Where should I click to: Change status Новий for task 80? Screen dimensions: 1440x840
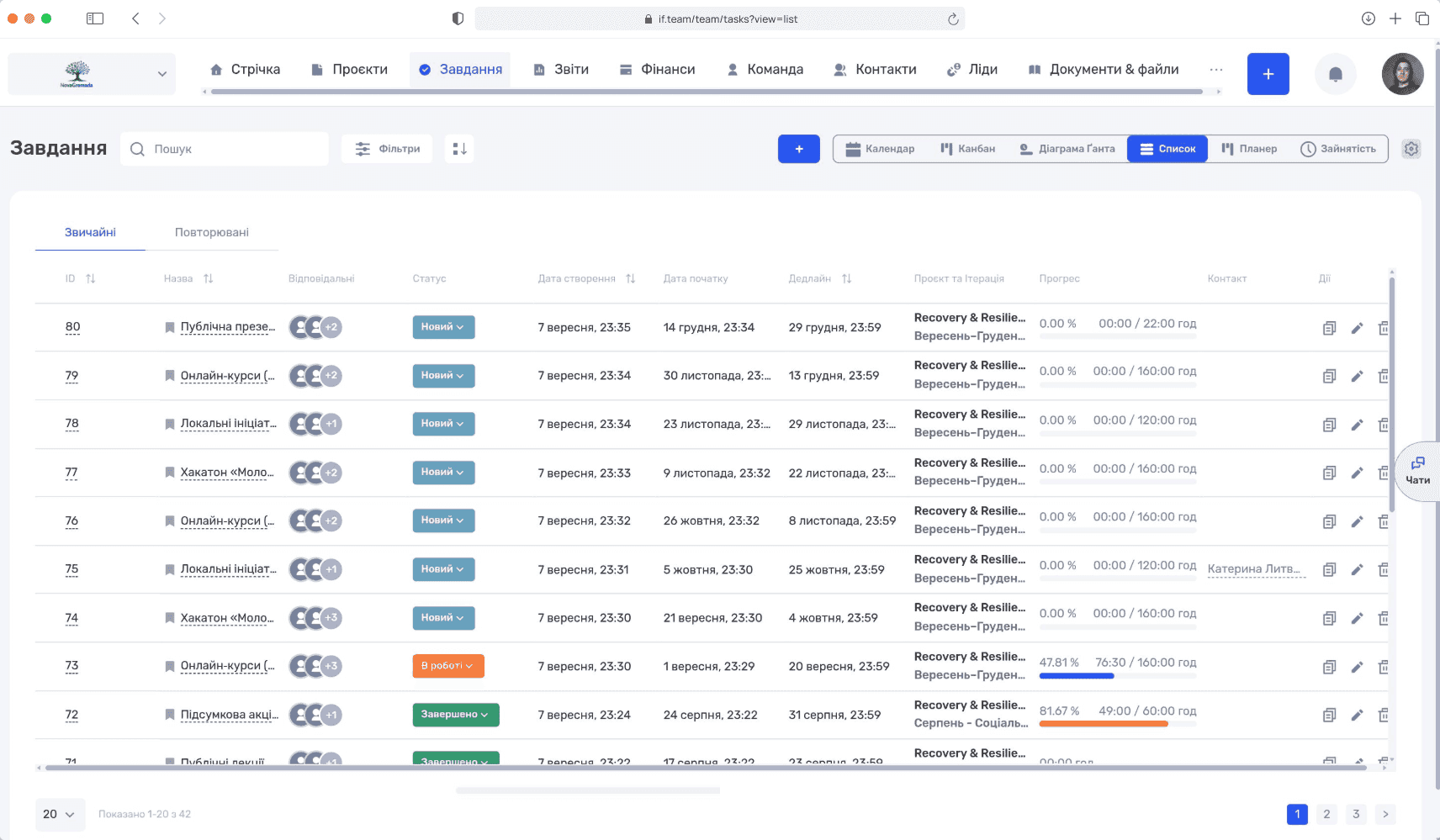(443, 327)
